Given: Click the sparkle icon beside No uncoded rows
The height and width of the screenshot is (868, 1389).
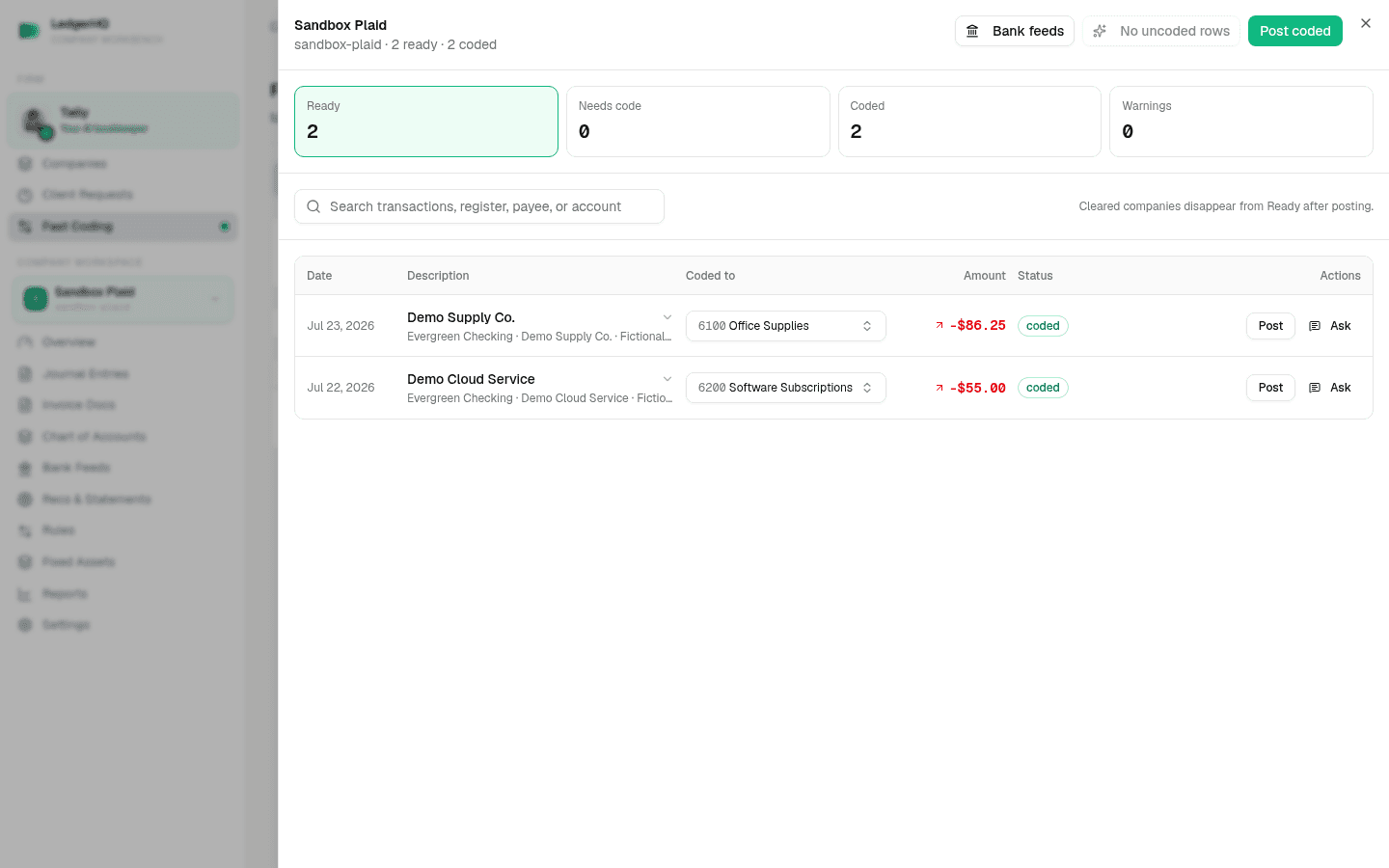Looking at the screenshot, I should point(1100,31).
